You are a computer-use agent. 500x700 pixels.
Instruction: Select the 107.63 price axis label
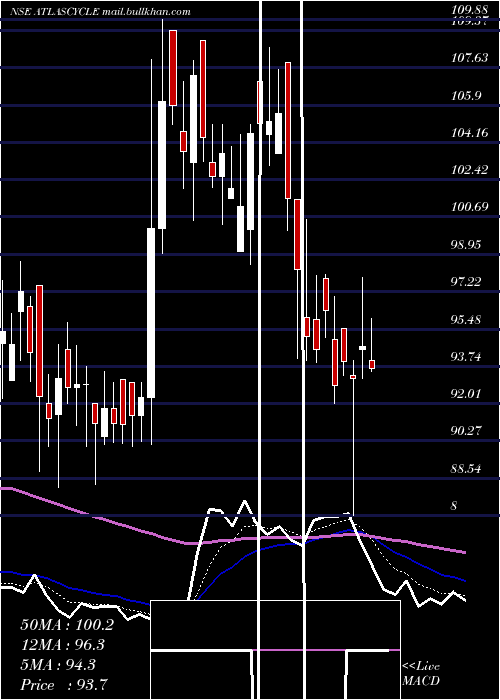470,58
